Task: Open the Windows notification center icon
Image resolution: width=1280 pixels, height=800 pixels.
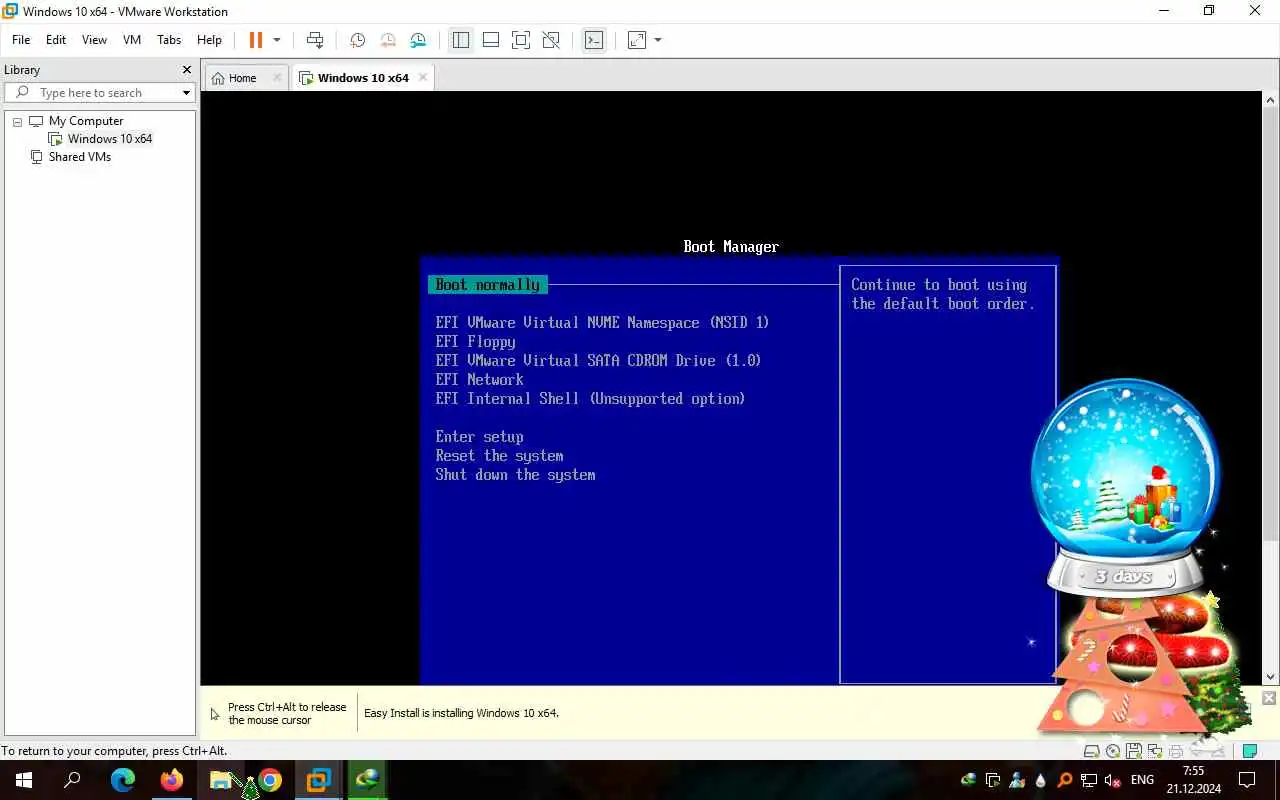Action: pyautogui.click(x=1247, y=780)
